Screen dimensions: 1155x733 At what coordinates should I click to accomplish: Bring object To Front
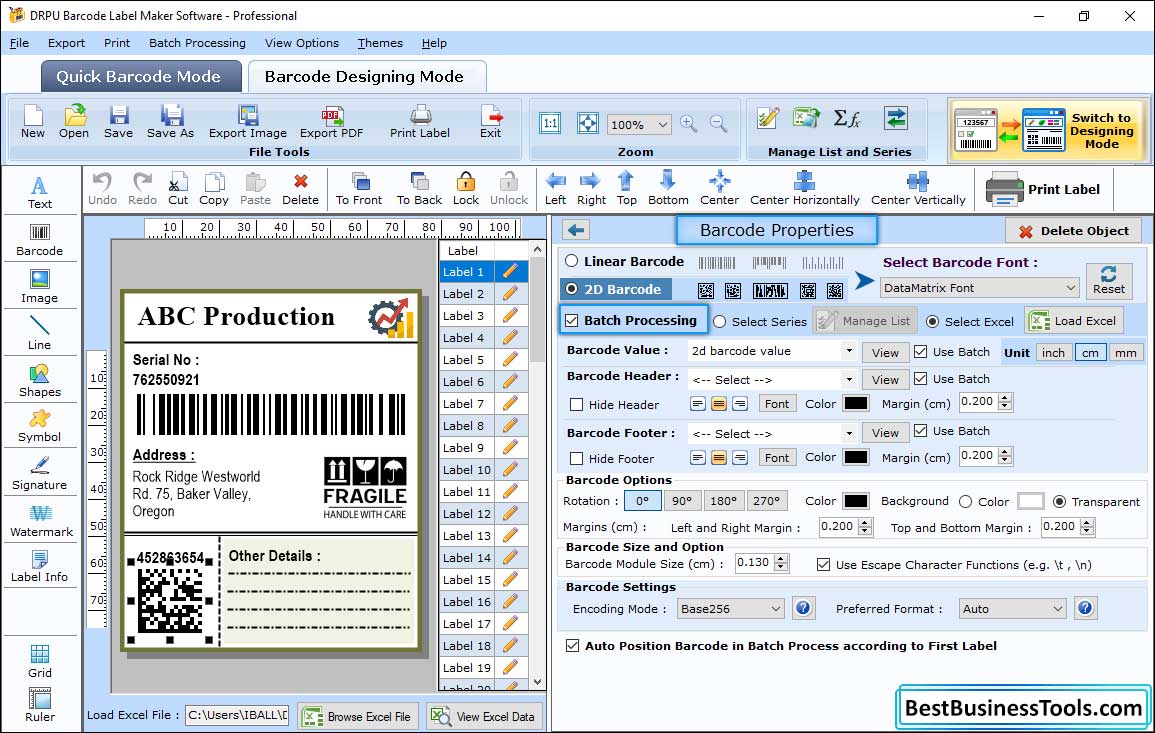coord(359,189)
